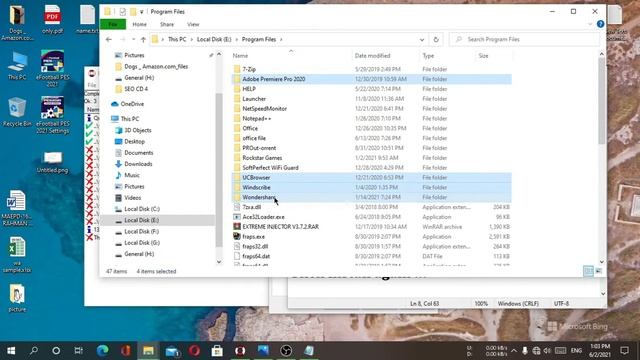Image resolution: width=640 pixels, height=360 pixels.
Task: Click the Search Program Files box
Action: (525, 40)
